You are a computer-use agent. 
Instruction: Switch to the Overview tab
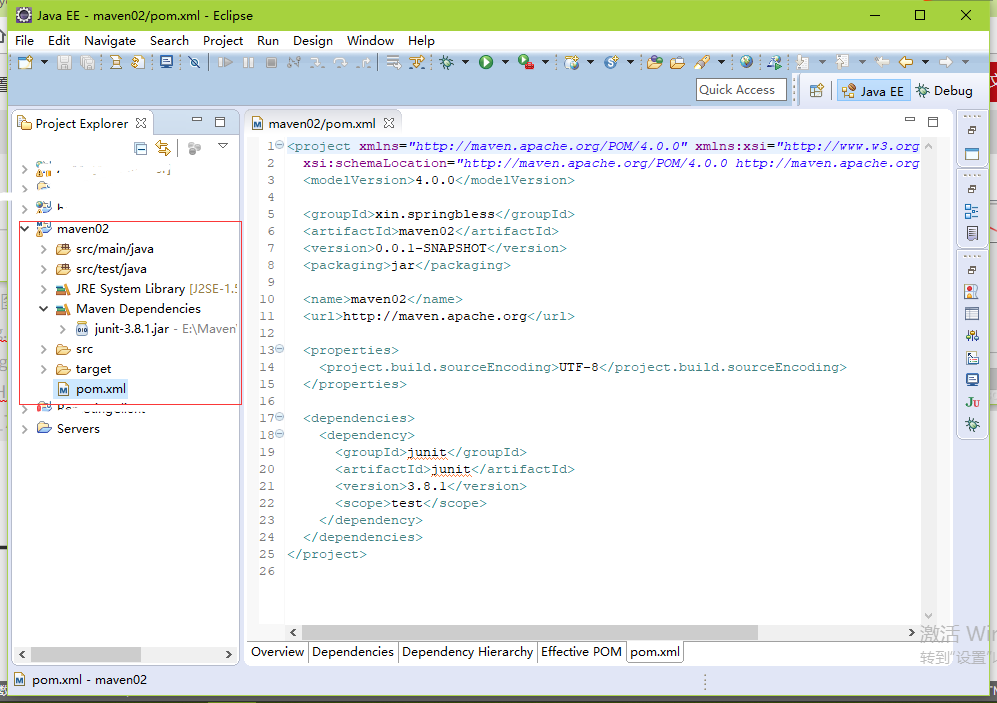[x=277, y=652]
